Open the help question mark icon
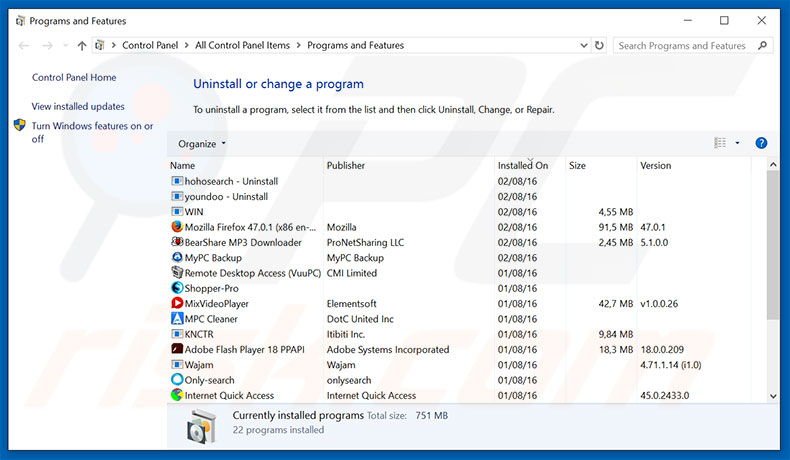Viewport: 790px width, 460px height. click(x=761, y=143)
